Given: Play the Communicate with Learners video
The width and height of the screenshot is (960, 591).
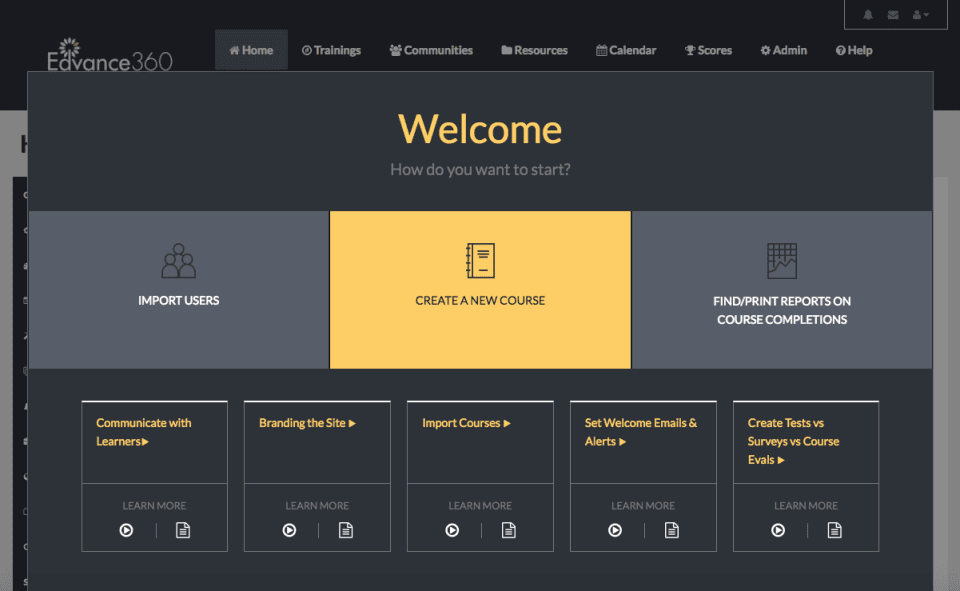Looking at the screenshot, I should pyautogui.click(x=125, y=530).
